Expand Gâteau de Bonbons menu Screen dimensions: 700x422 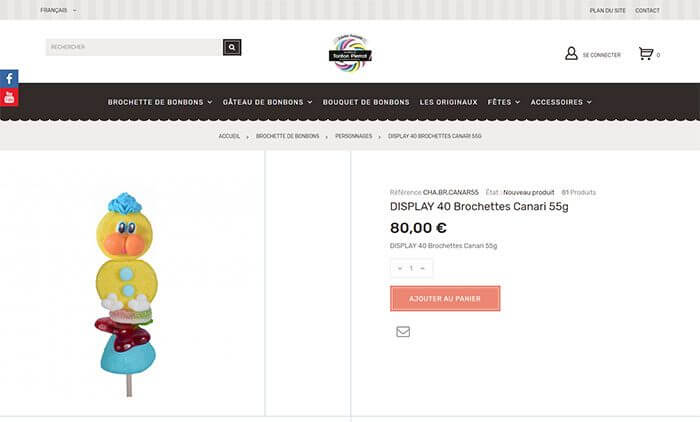click(x=267, y=102)
